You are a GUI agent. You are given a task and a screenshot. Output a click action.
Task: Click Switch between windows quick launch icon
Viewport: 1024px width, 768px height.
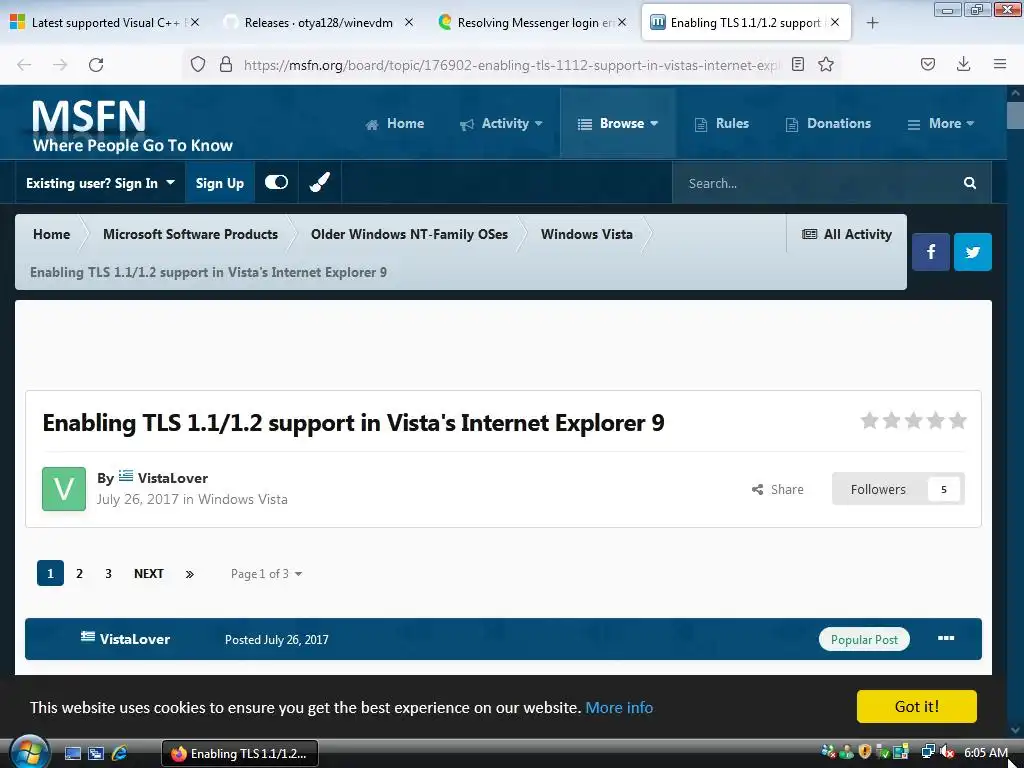pyautogui.click(x=96, y=754)
